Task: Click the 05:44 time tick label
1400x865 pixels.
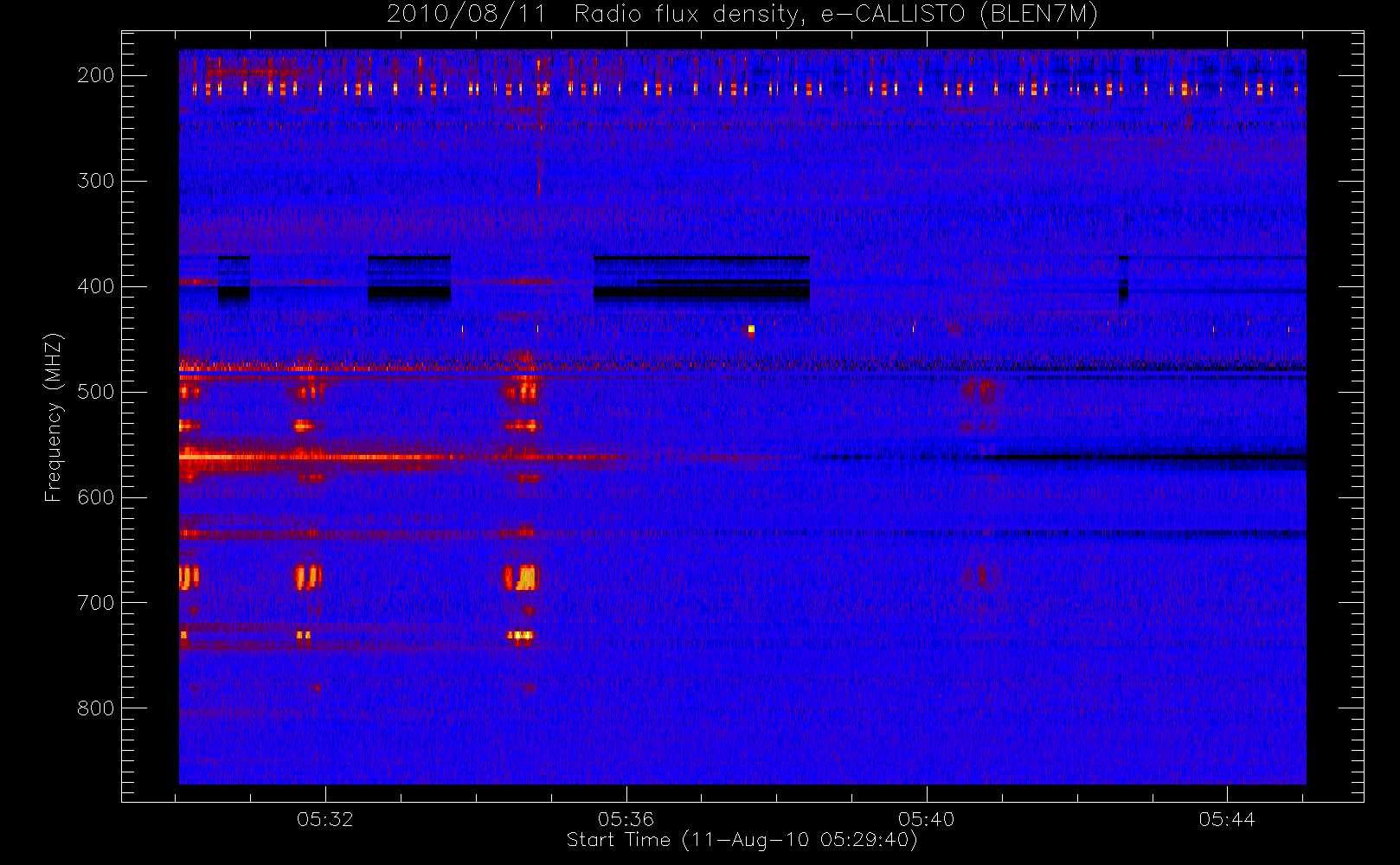Action: [1226, 819]
